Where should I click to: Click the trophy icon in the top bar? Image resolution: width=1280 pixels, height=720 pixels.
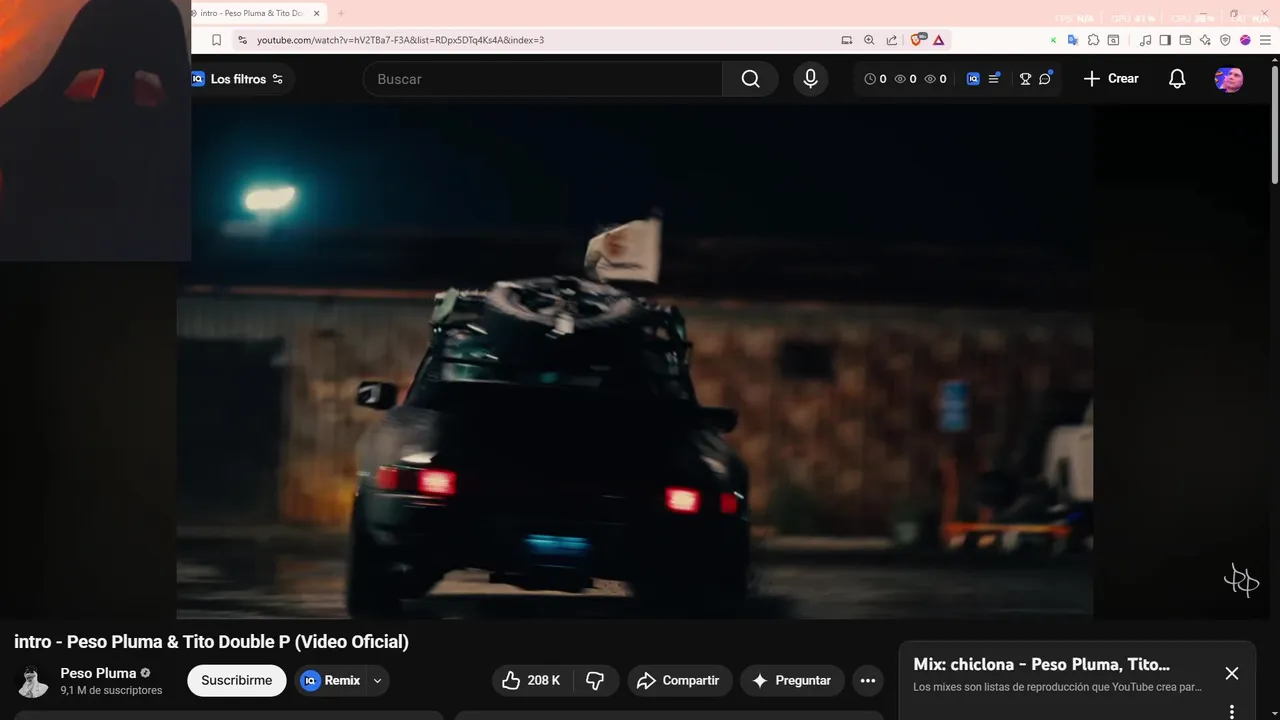(x=1025, y=79)
